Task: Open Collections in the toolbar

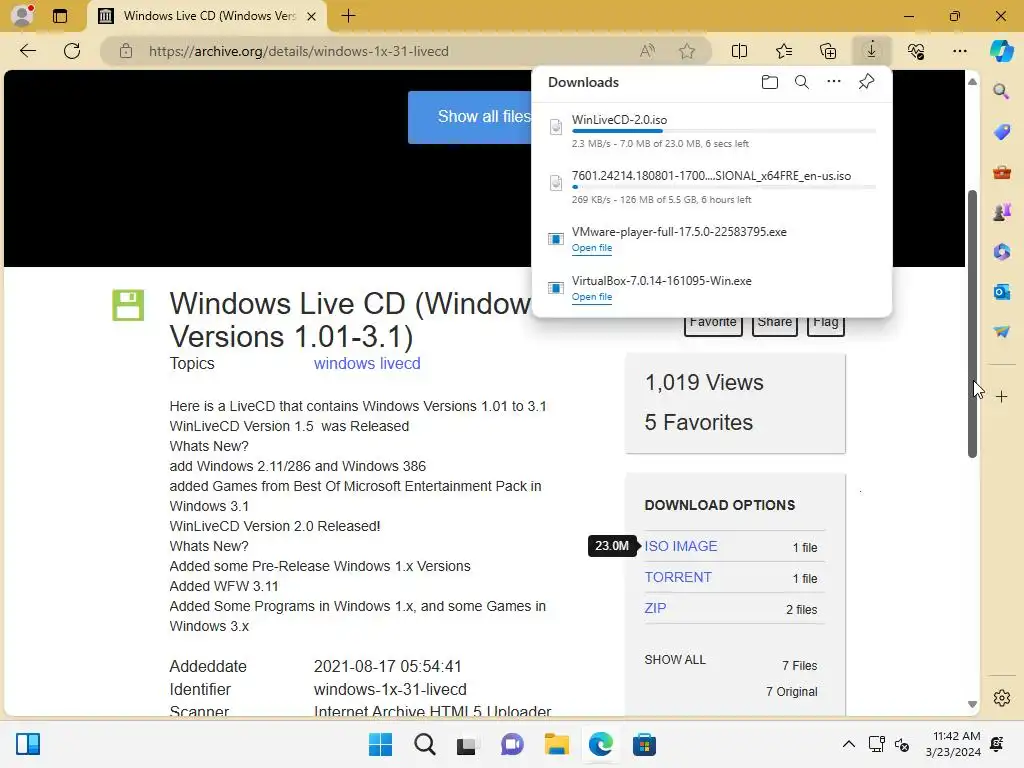Action: 828,51
